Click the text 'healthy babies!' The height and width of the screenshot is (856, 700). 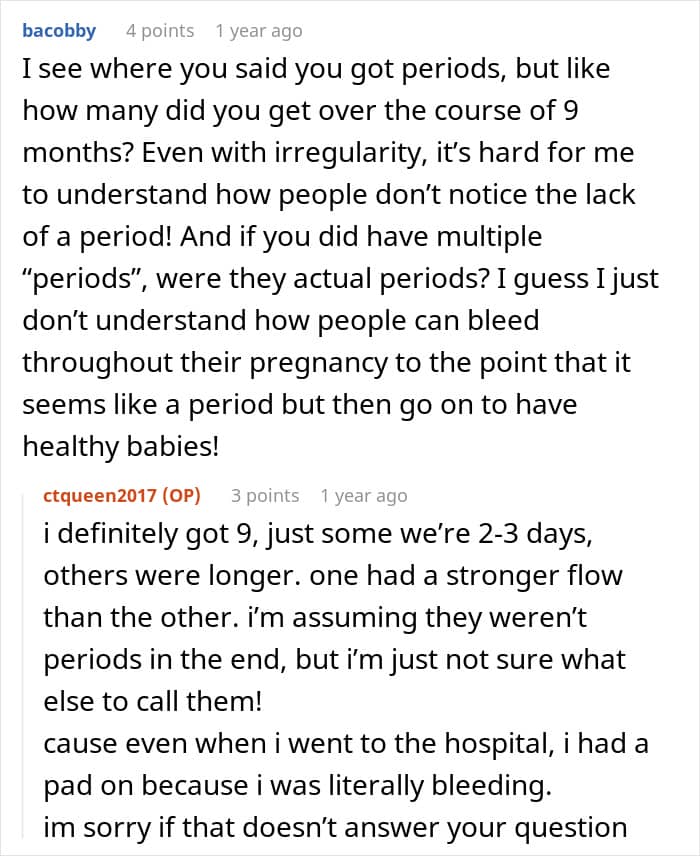point(120,446)
